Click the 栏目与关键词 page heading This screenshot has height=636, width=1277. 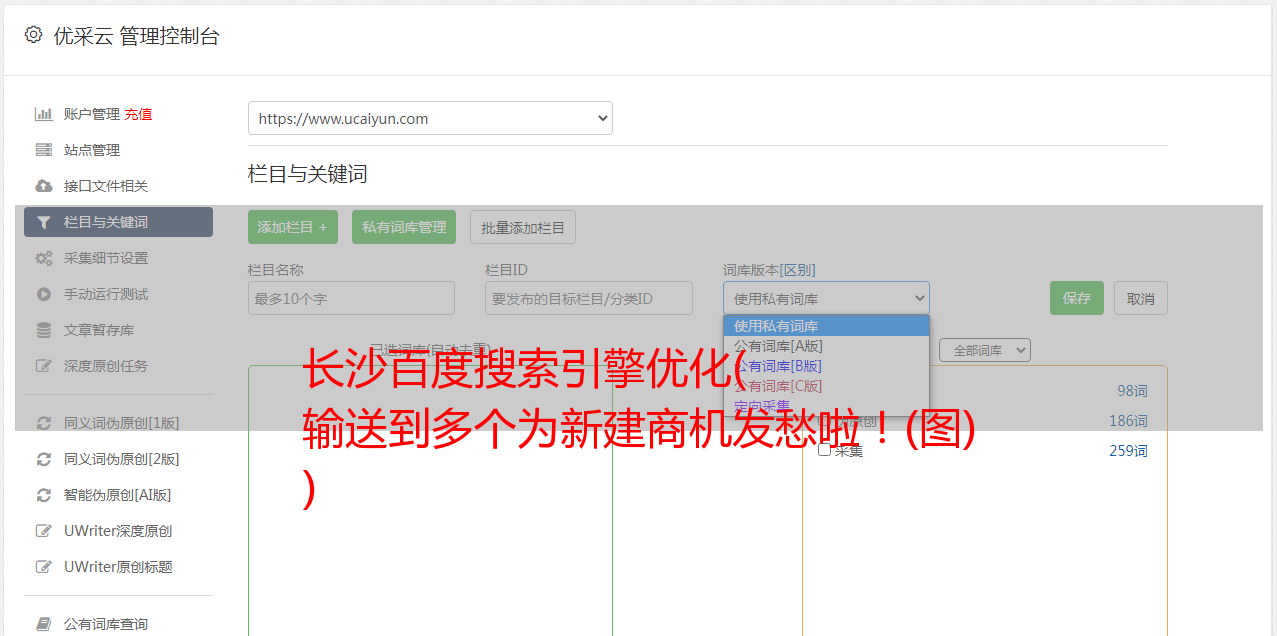[308, 174]
